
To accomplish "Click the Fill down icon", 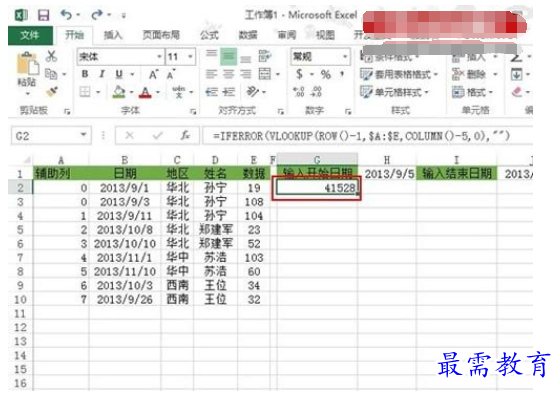I will click(516, 74).
